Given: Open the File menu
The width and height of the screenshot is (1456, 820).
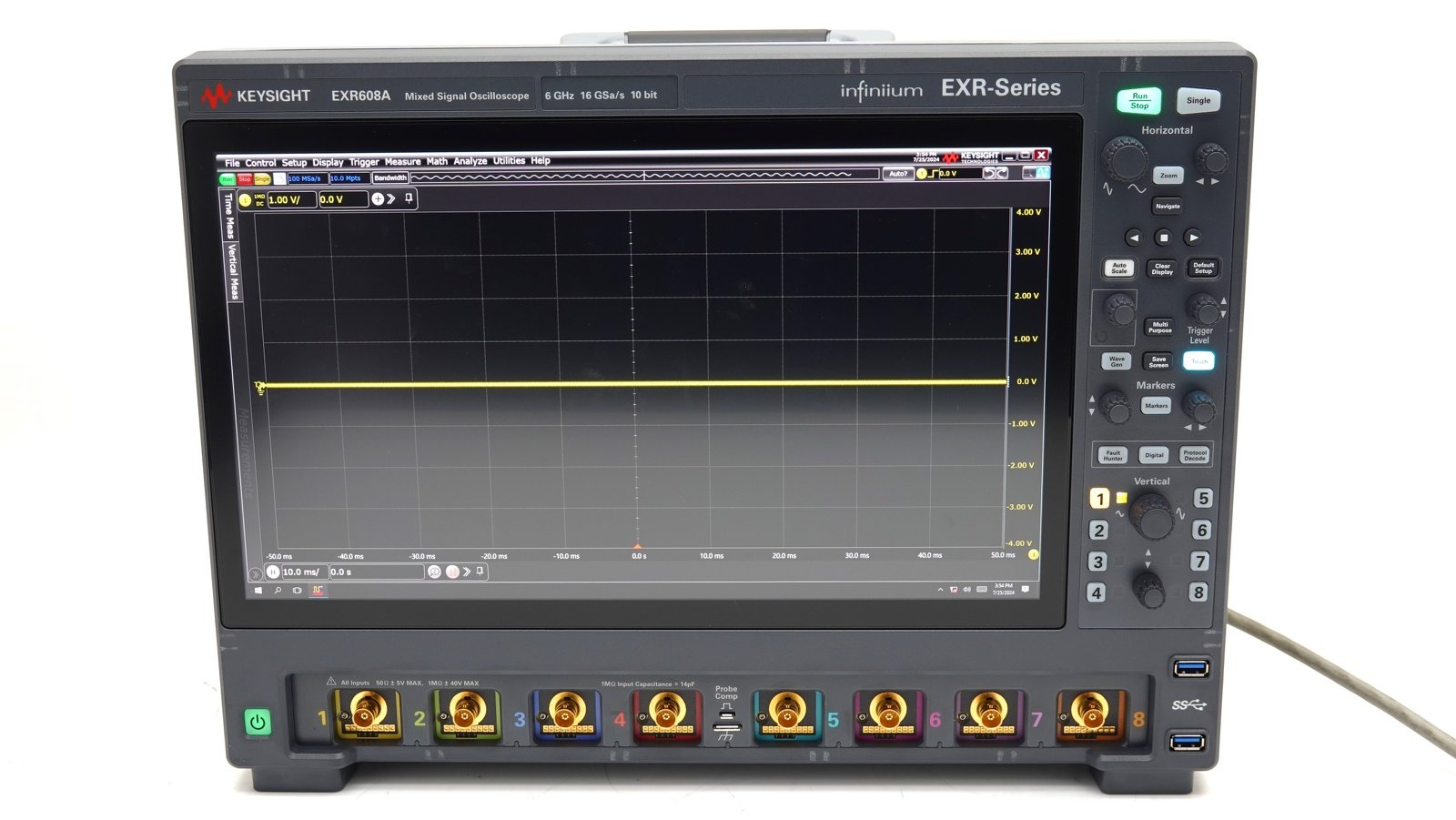Looking at the screenshot, I should tap(232, 163).
